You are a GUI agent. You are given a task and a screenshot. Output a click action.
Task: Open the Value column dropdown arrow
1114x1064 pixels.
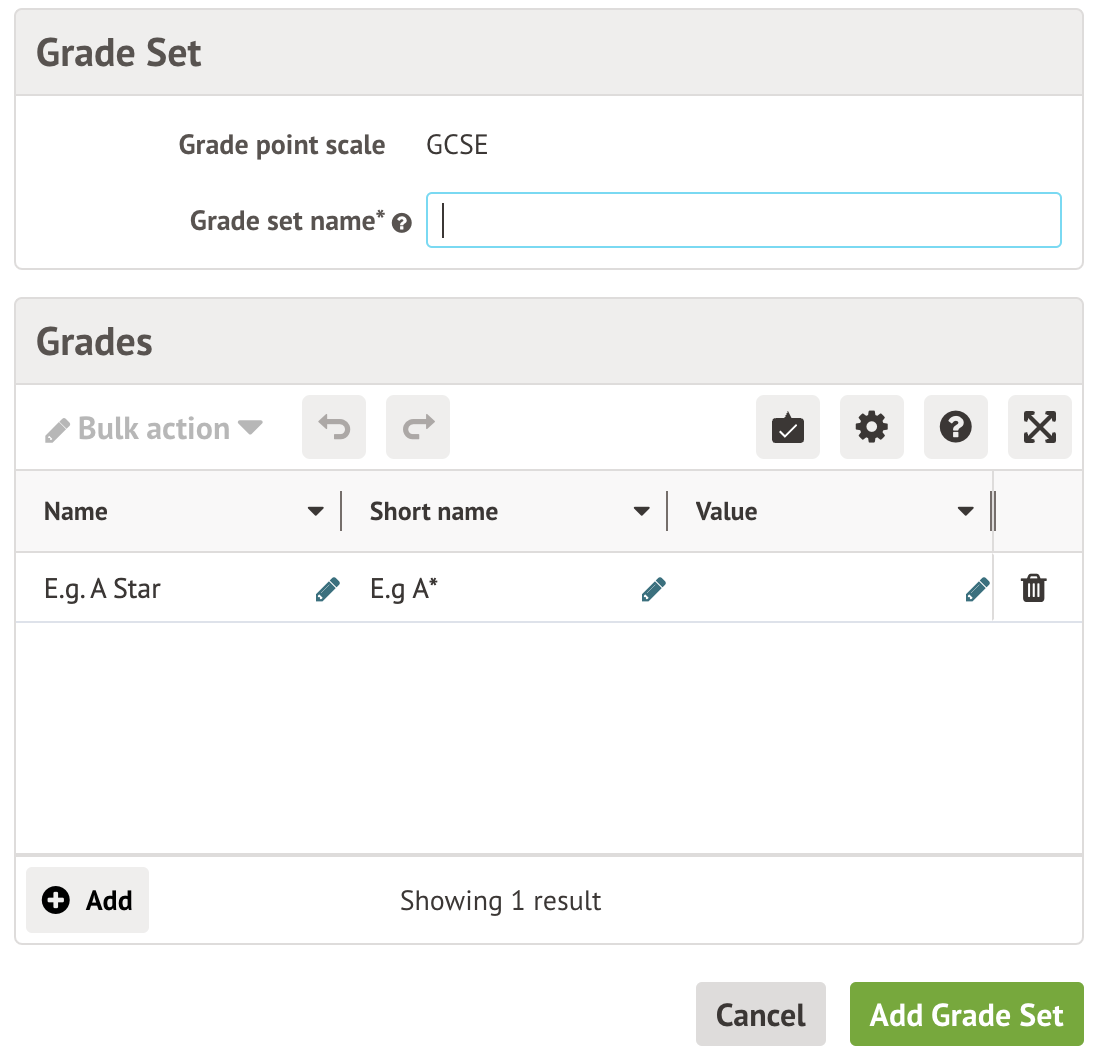[x=965, y=512]
